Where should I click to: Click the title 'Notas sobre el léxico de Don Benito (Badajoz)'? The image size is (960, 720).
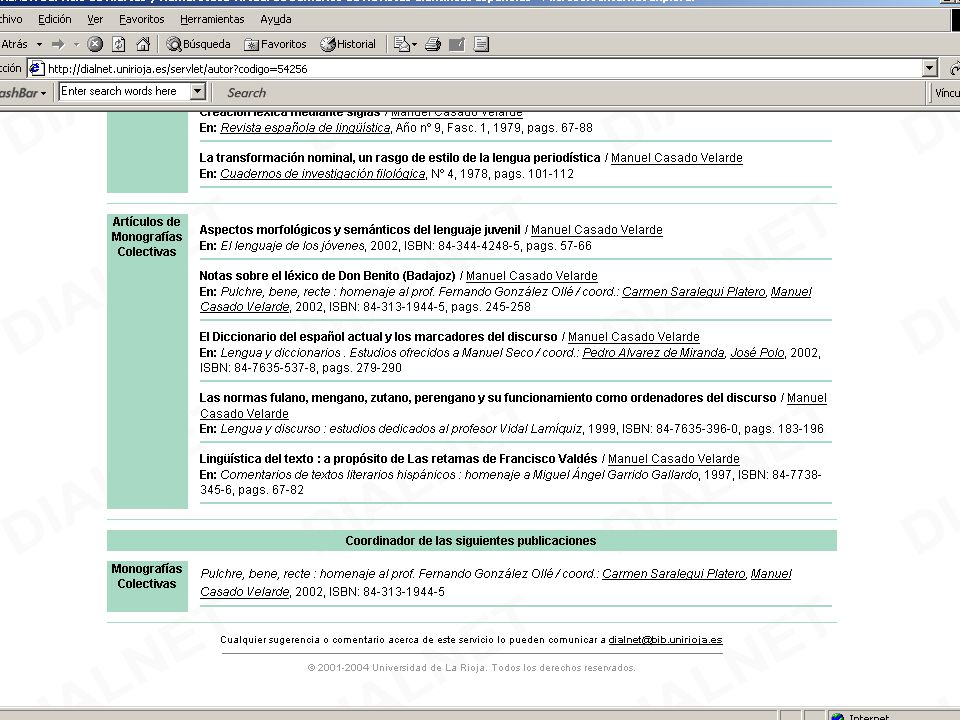[328, 276]
